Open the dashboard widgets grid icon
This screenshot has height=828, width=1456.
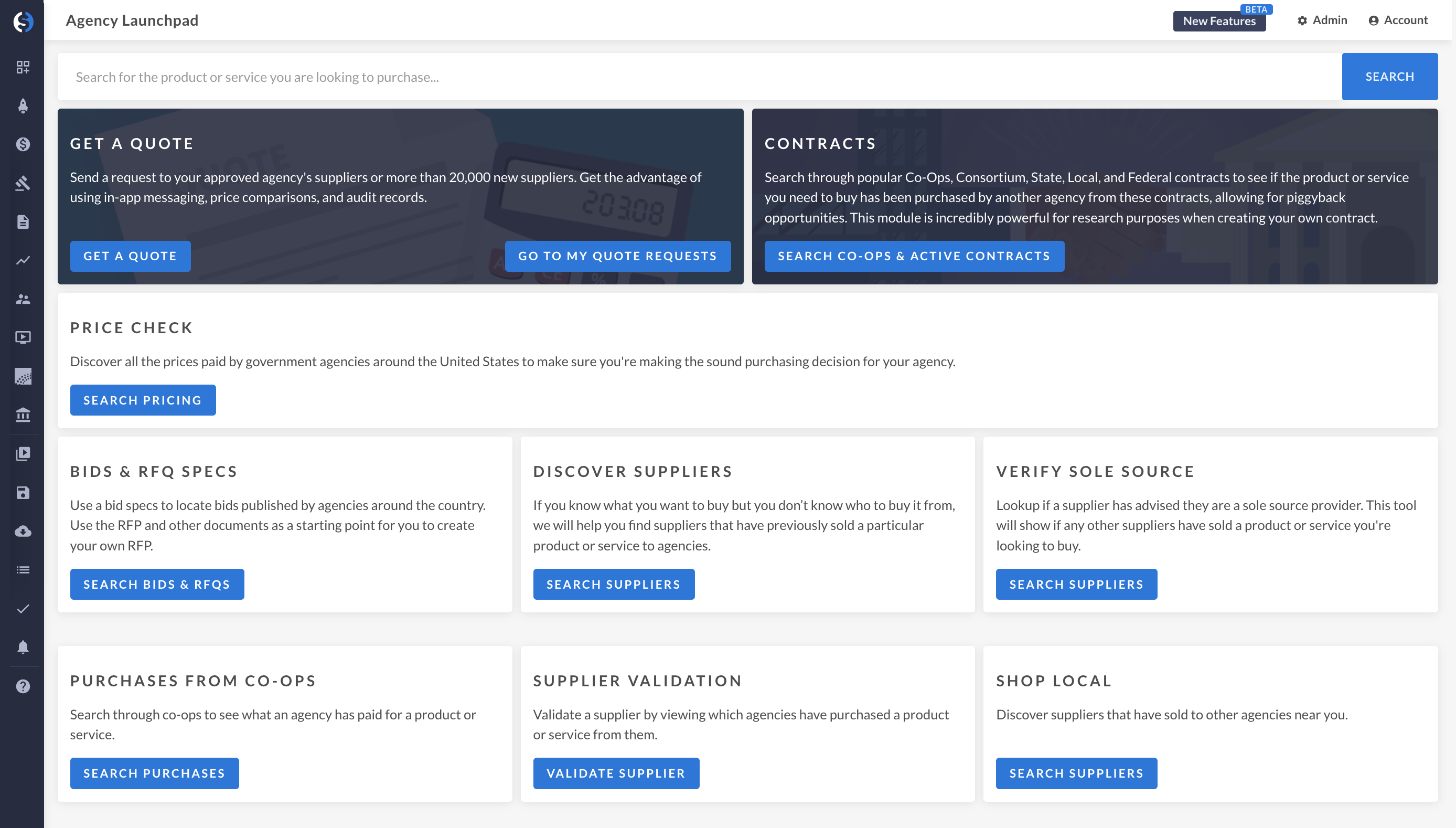click(x=23, y=67)
